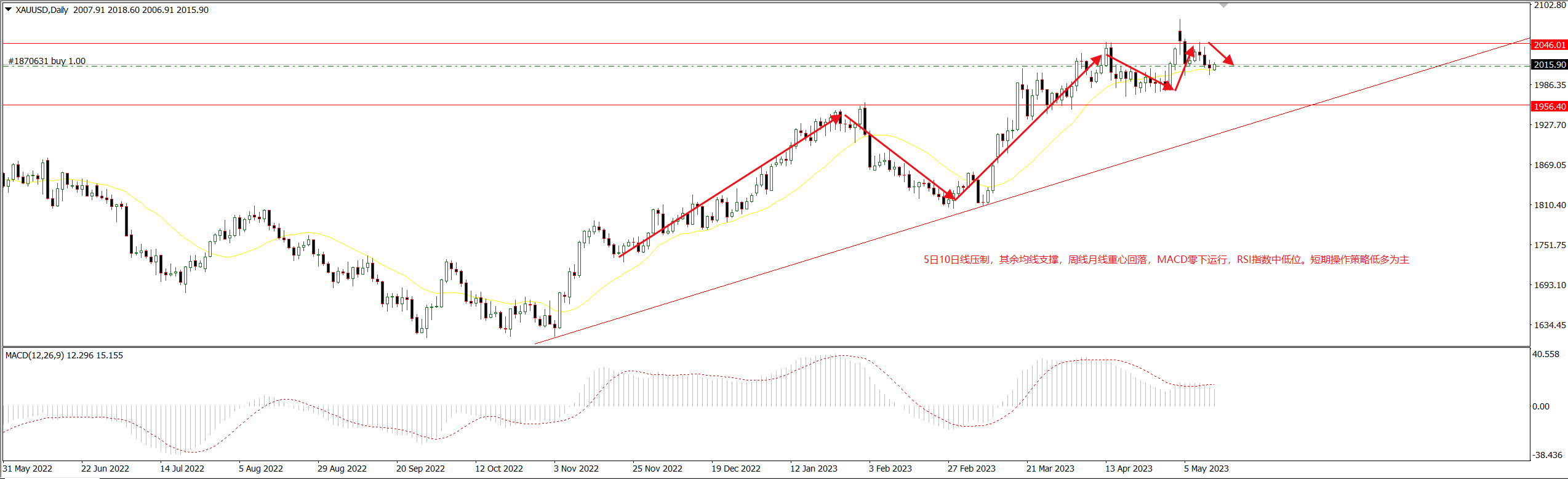Viewport: 1568px width, 479px height.
Task: Click the 19 Dec 2022 date label
Action: point(736,469)
